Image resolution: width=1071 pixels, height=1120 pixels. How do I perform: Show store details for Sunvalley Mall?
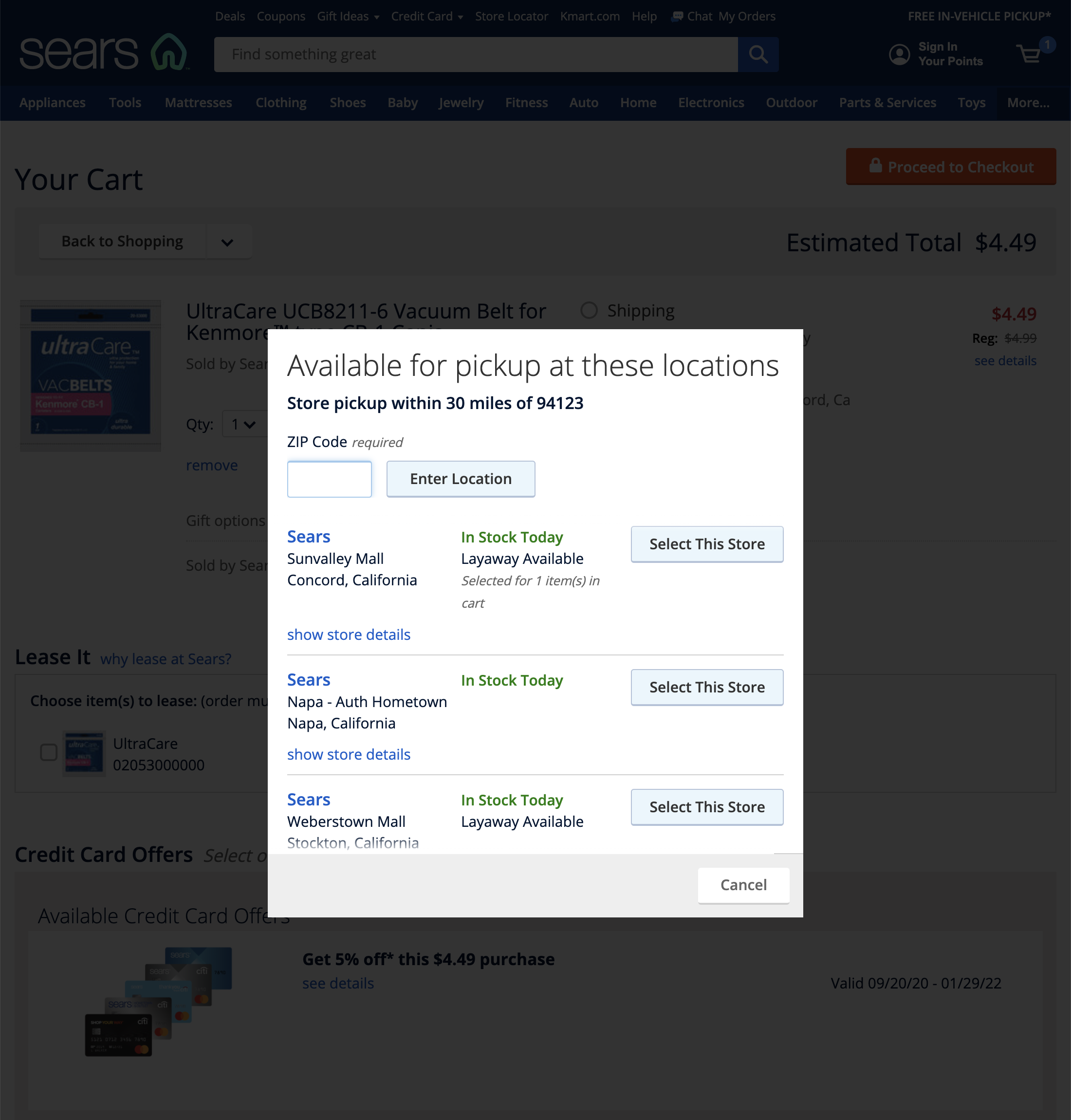348,635
